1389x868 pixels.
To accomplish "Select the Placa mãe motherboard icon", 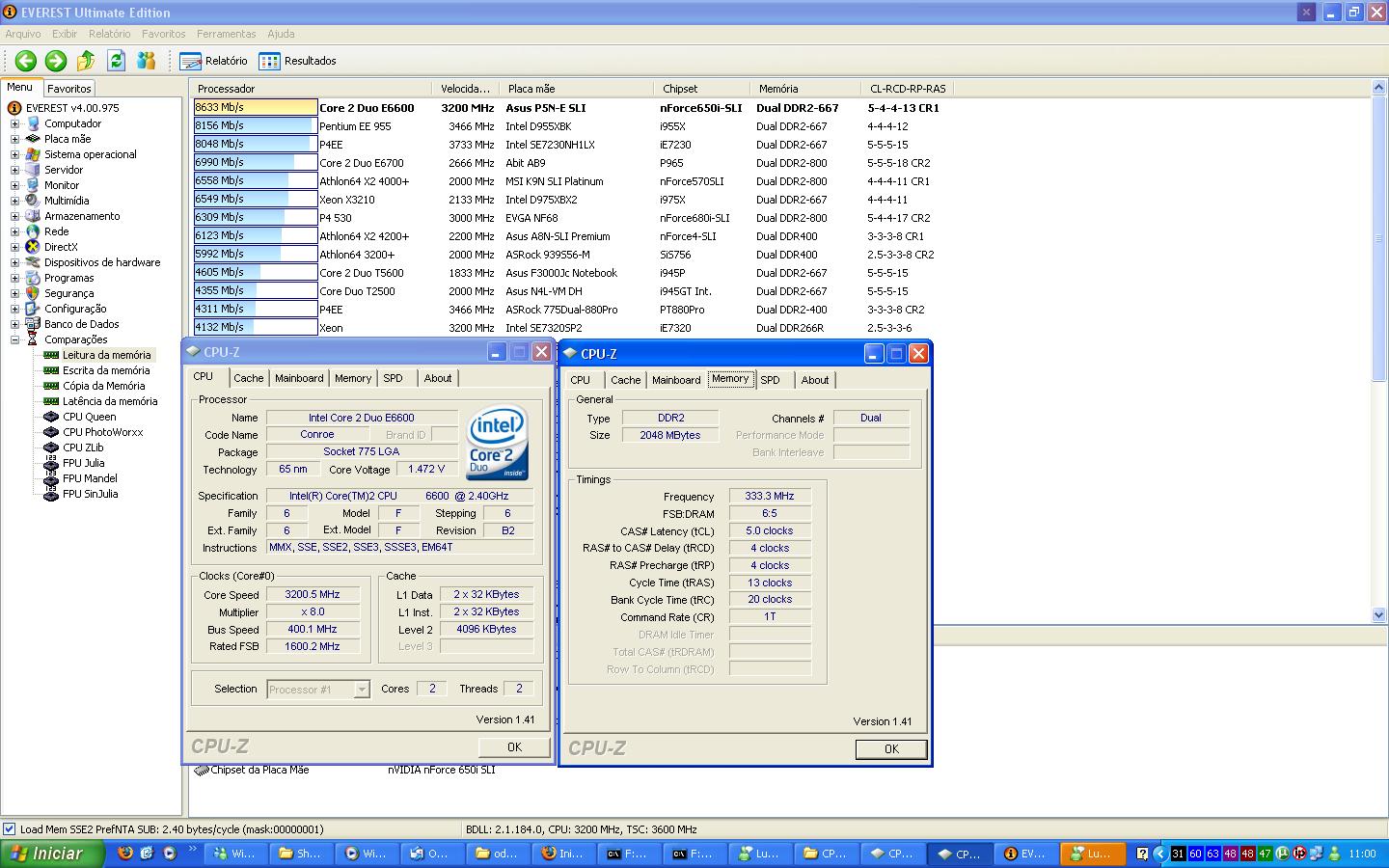I will coord(33,139).
